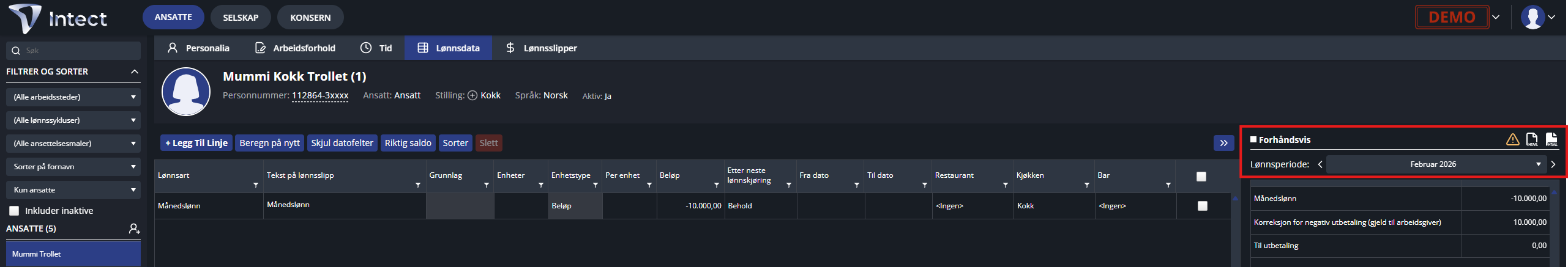Click the warning triangle icon in Forhåndsvis
Viewport: 1568px width, 267px height.
(1512, 139)
